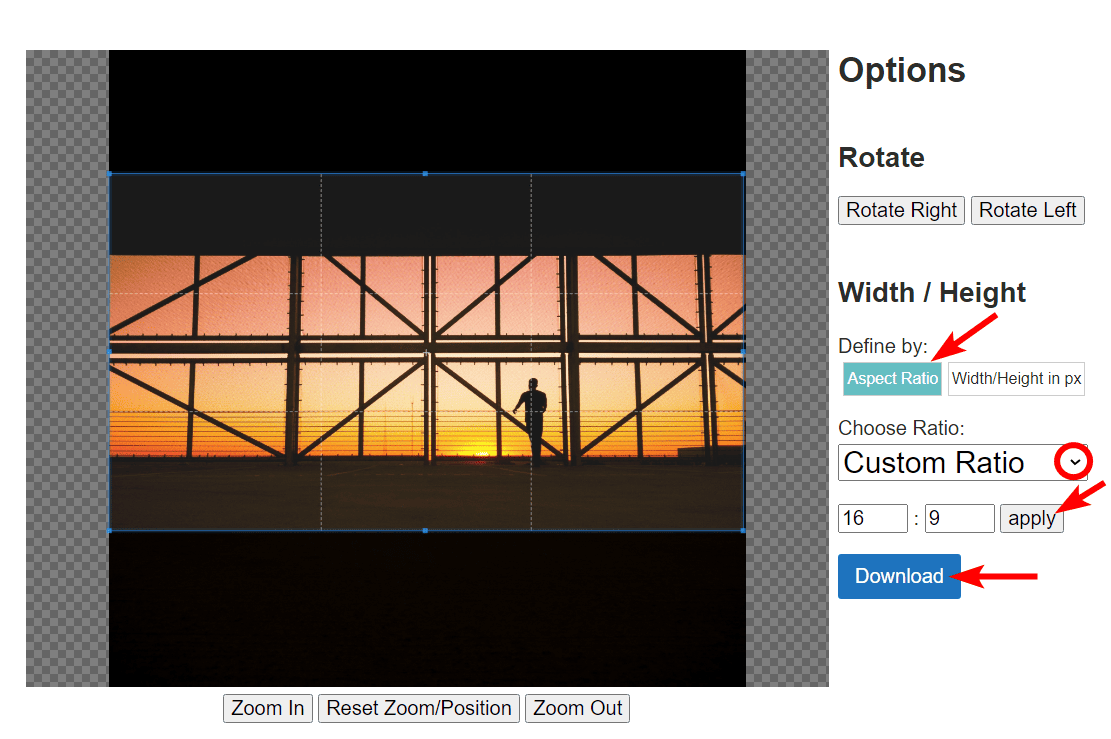Apply the 16:9 custom ratio

coord(1031,518)
